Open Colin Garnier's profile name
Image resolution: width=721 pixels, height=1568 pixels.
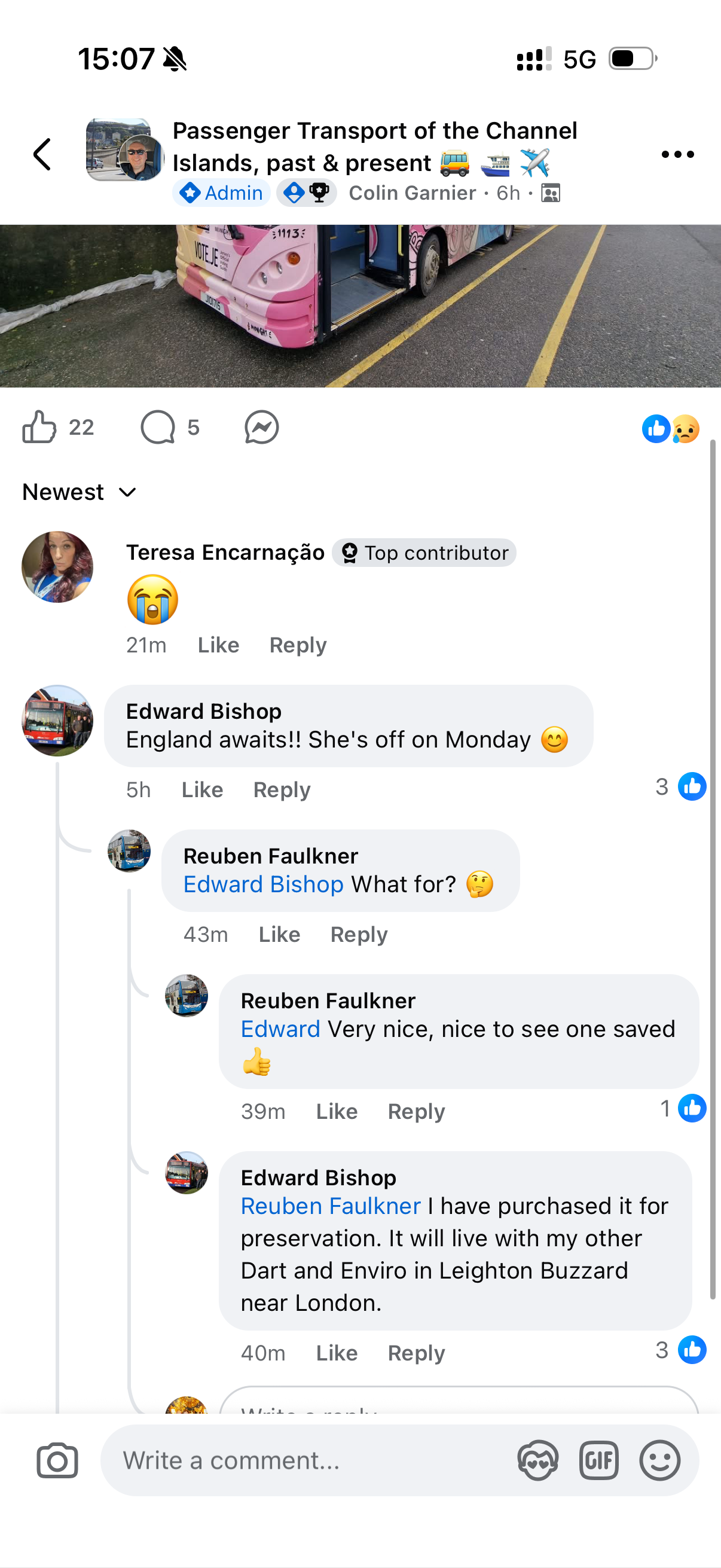tap(412, 193)
